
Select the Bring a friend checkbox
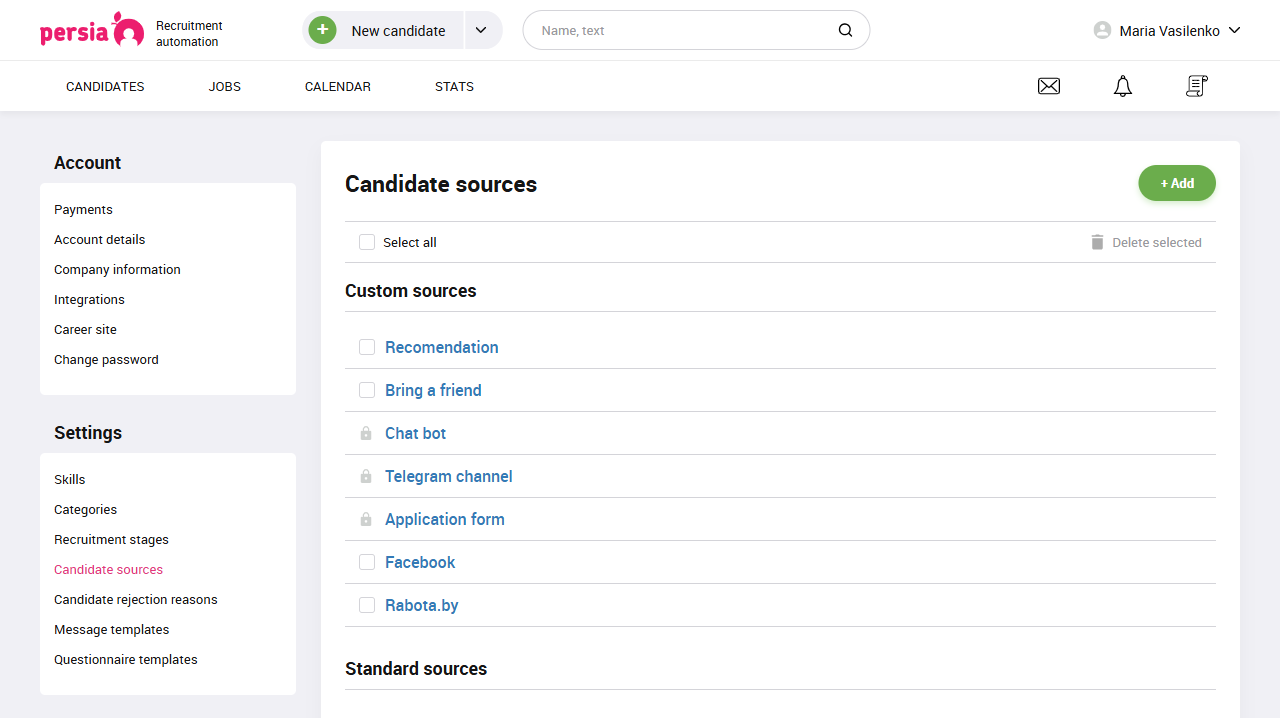tap(367, 390)
